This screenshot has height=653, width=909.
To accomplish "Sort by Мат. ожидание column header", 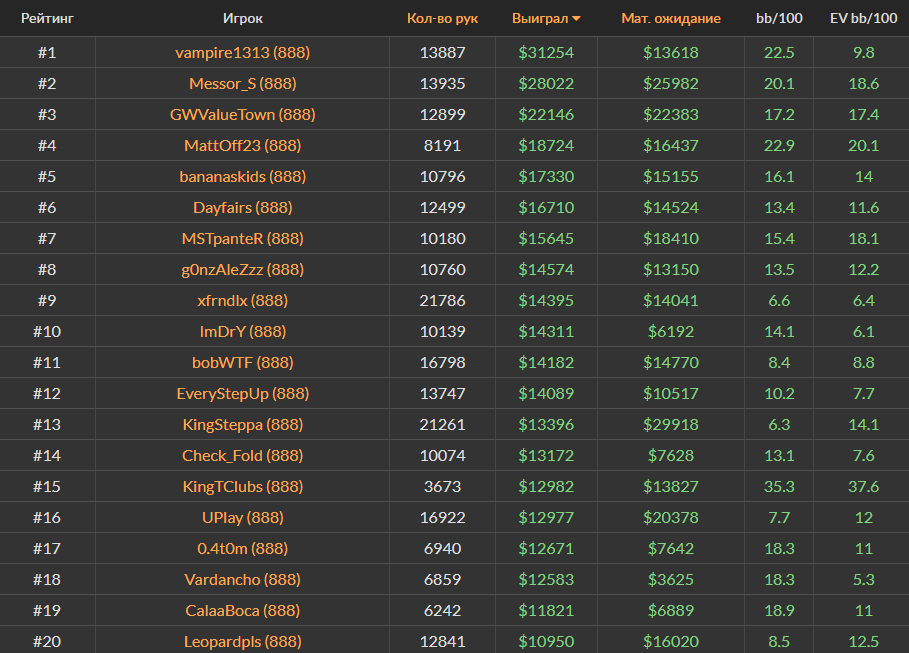I will 670,18.
